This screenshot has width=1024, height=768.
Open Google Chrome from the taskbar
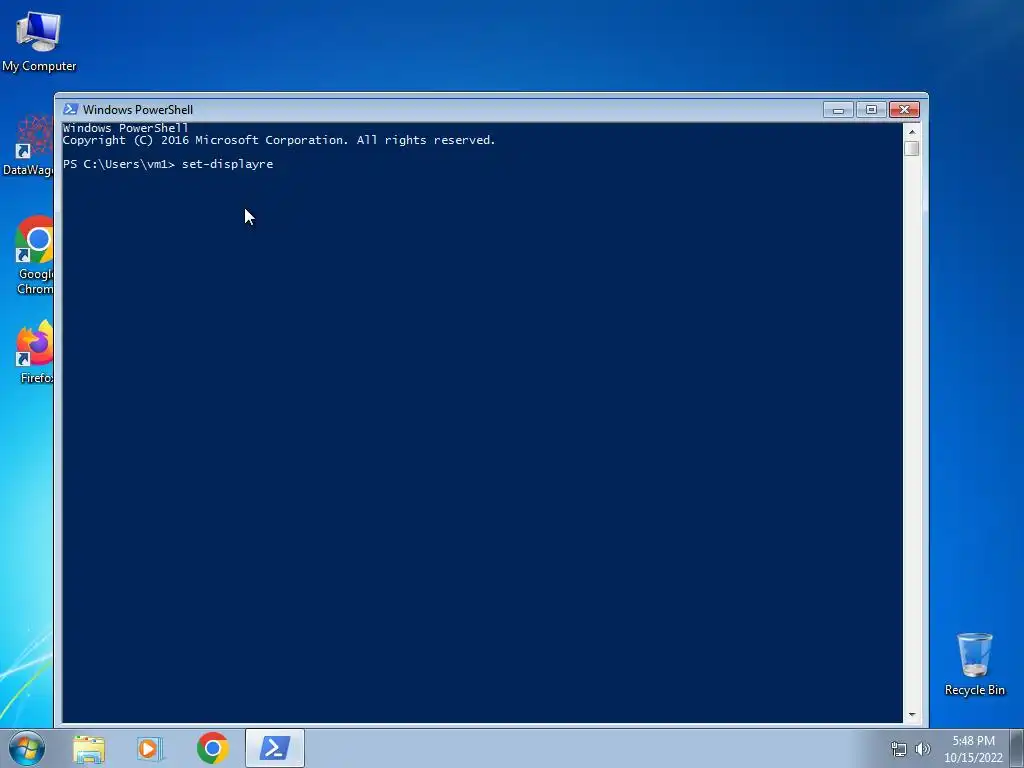click(213, 748)
